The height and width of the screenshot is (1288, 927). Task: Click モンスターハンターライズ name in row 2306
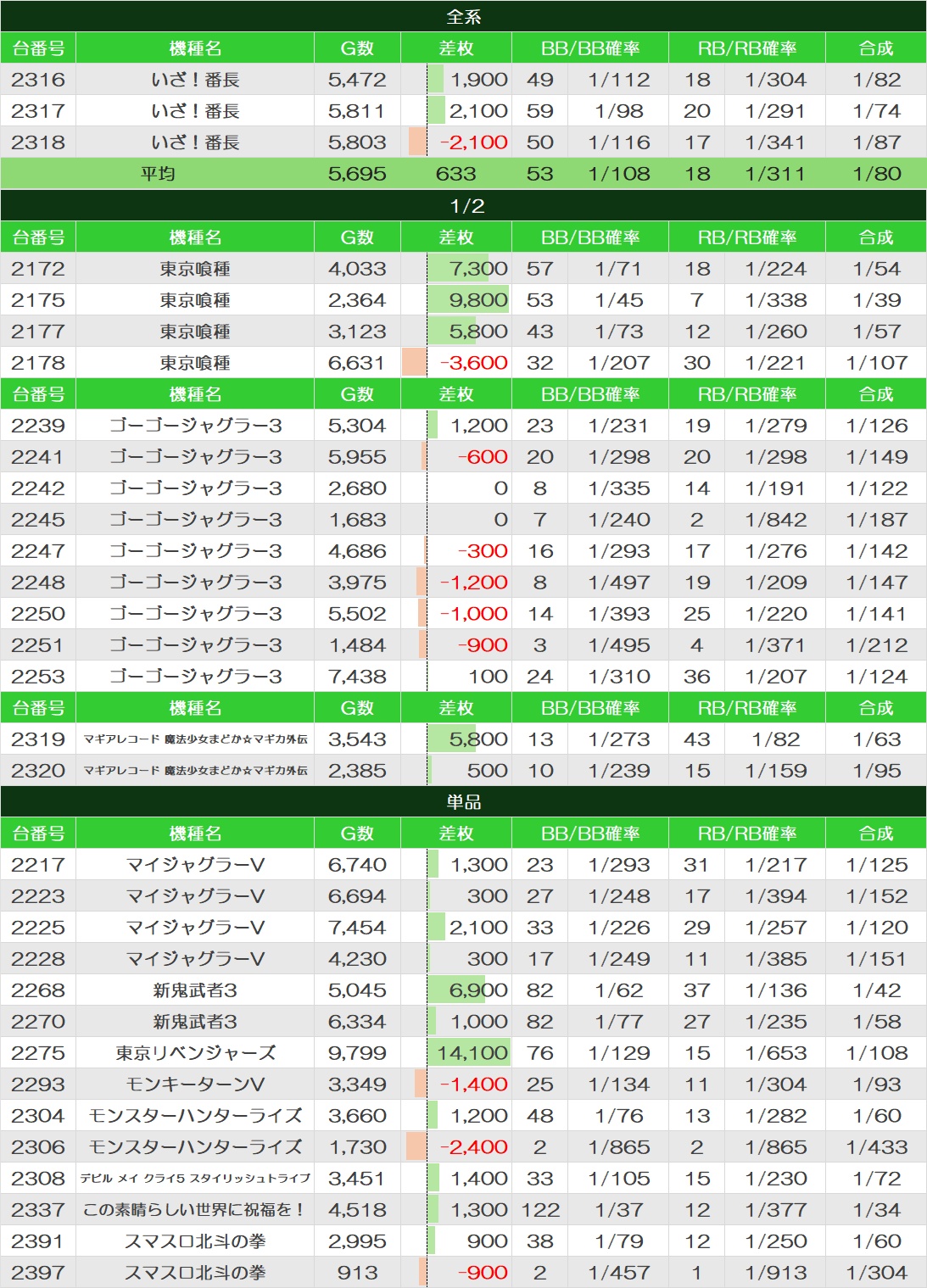click(195, 1147)
